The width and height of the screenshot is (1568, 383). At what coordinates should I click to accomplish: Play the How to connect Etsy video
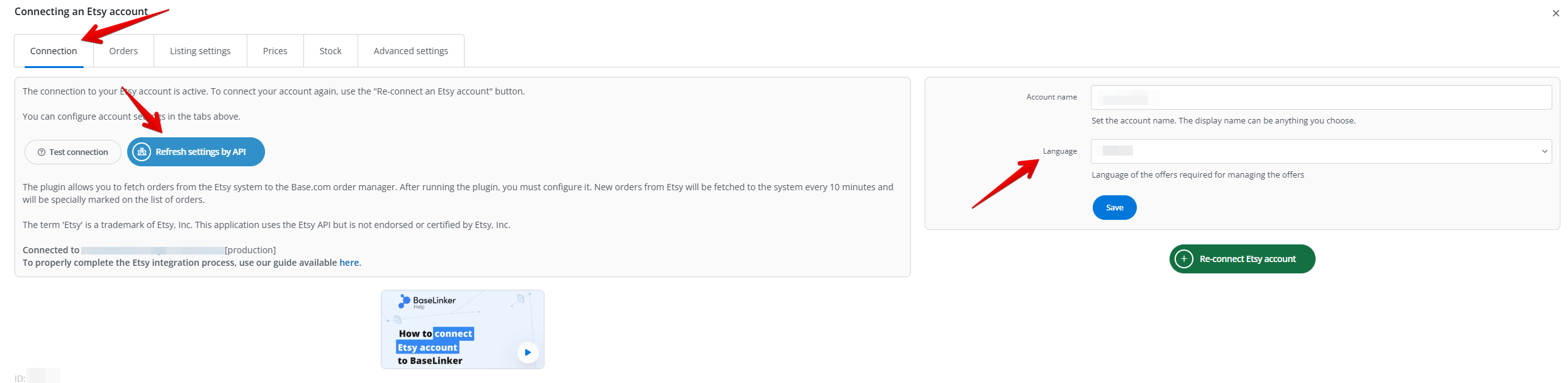pos(527,352)
